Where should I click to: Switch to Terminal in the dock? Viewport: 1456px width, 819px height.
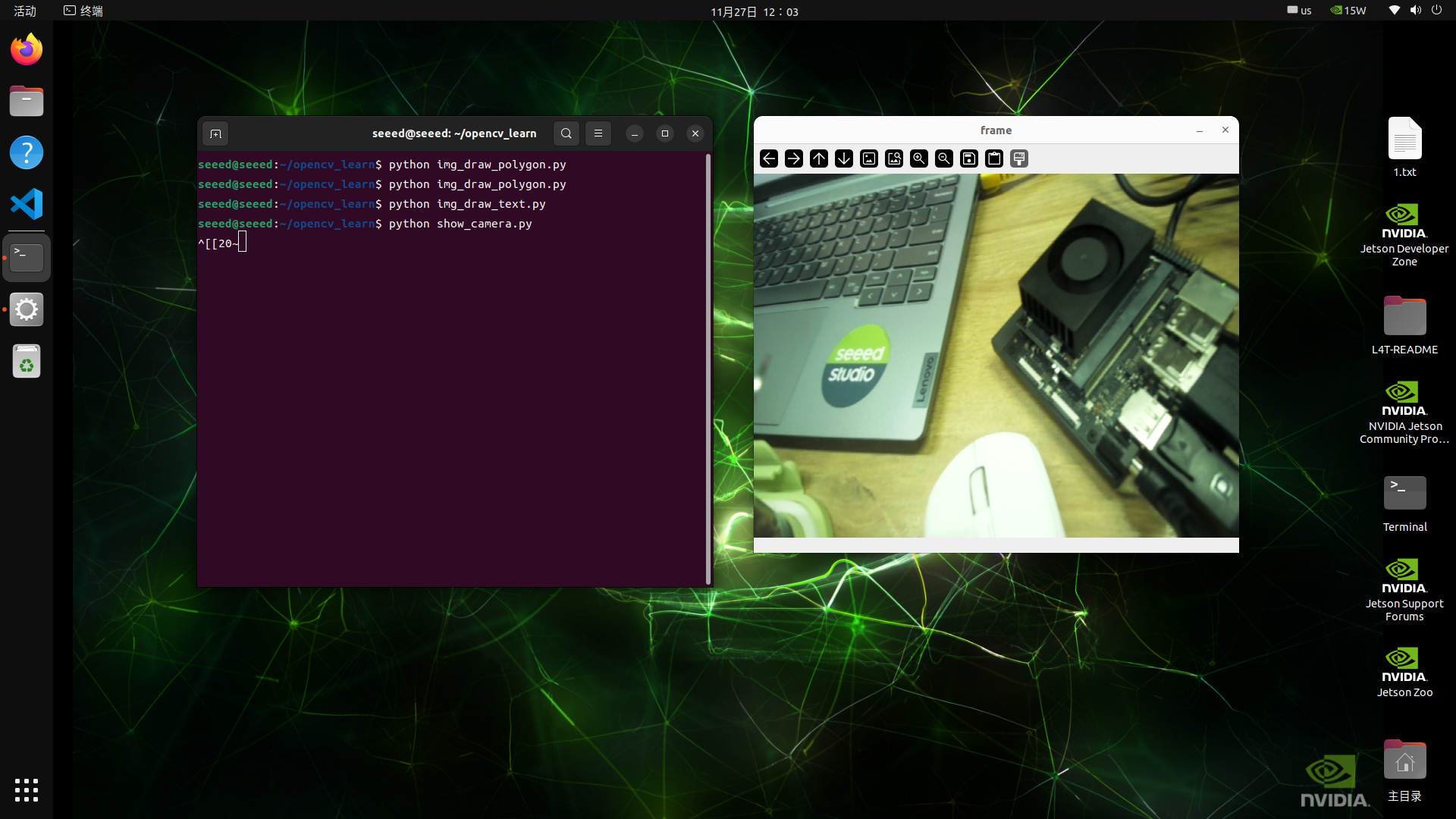click(27, 258)
